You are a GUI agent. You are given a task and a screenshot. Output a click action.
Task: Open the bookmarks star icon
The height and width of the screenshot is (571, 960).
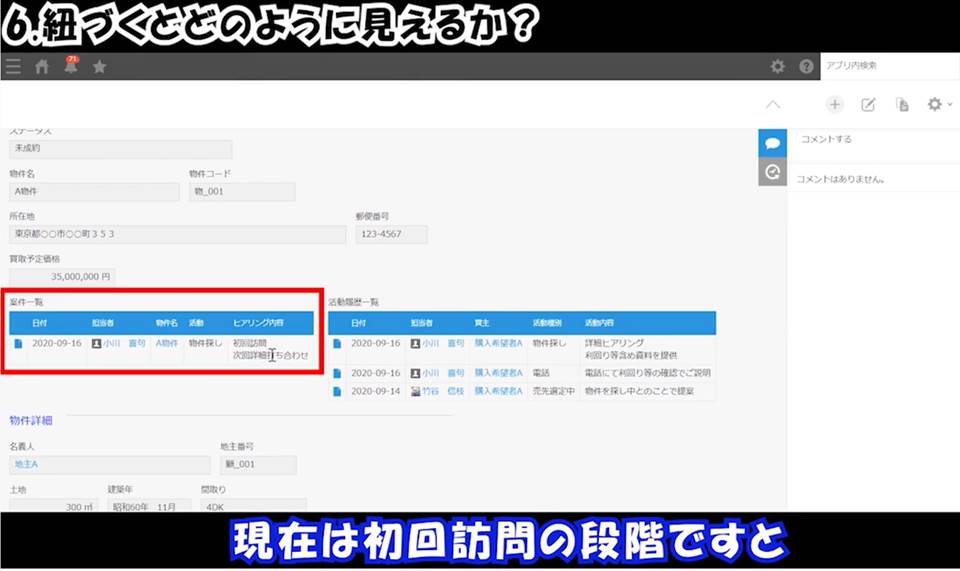coord(99,67)
